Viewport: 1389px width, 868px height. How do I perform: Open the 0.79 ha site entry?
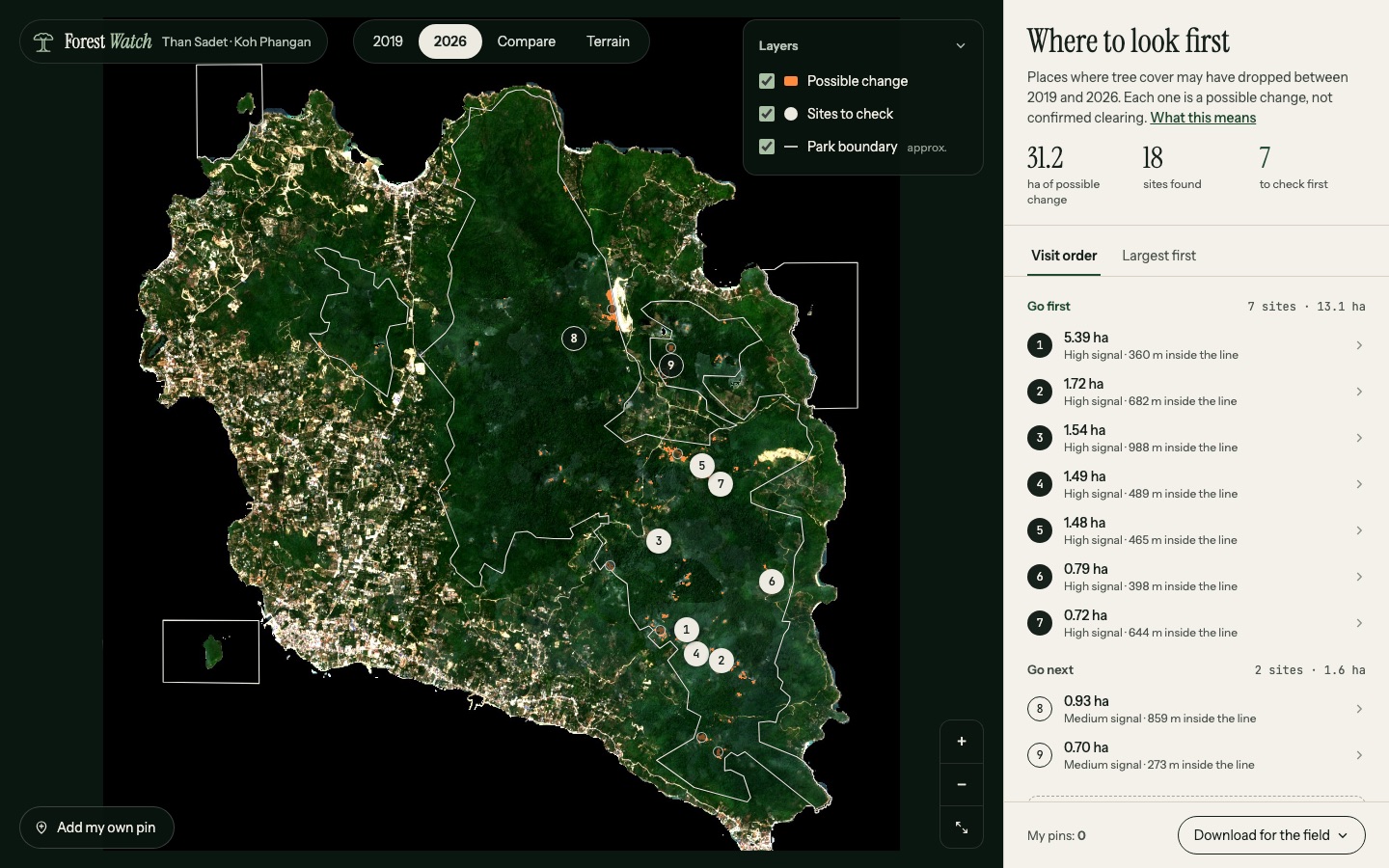1196,577
